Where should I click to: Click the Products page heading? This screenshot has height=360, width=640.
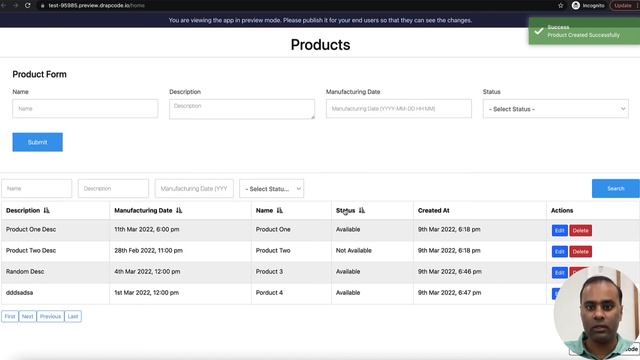(320, 44)
